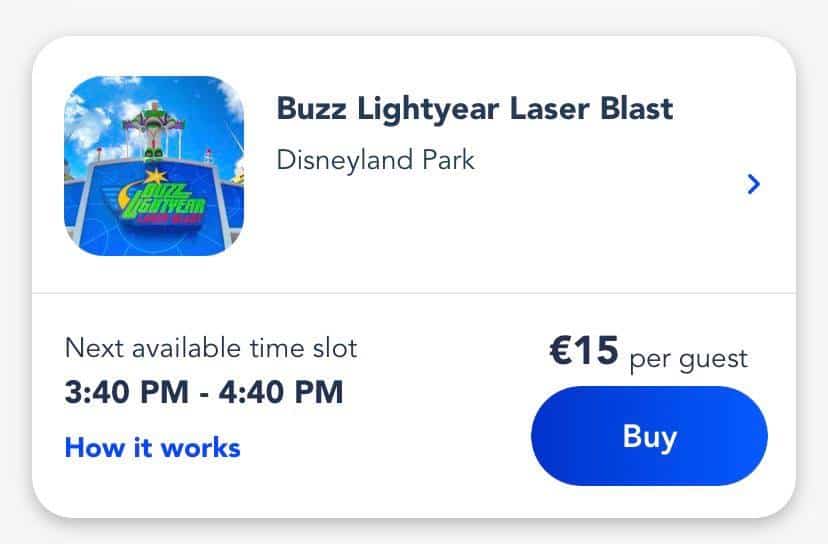Viewport: 828px width, 544px height.
Task: Click the divider line below the attraction header
Action: coord(414,292)
